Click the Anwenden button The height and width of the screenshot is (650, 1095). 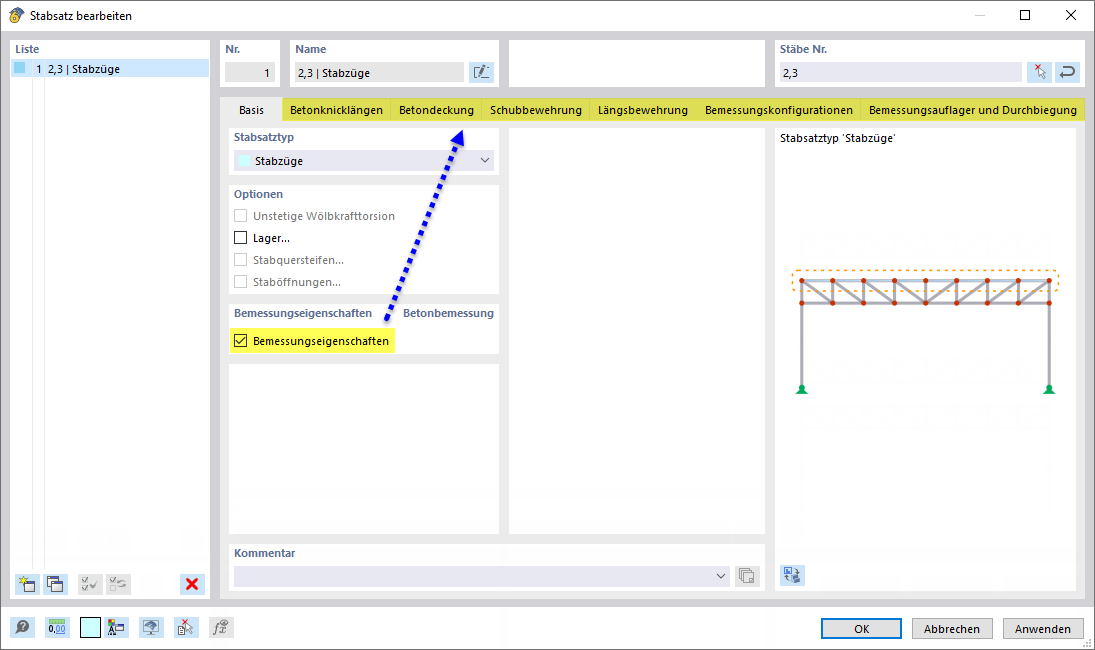pyautogui.click(x=1043, y=628)
